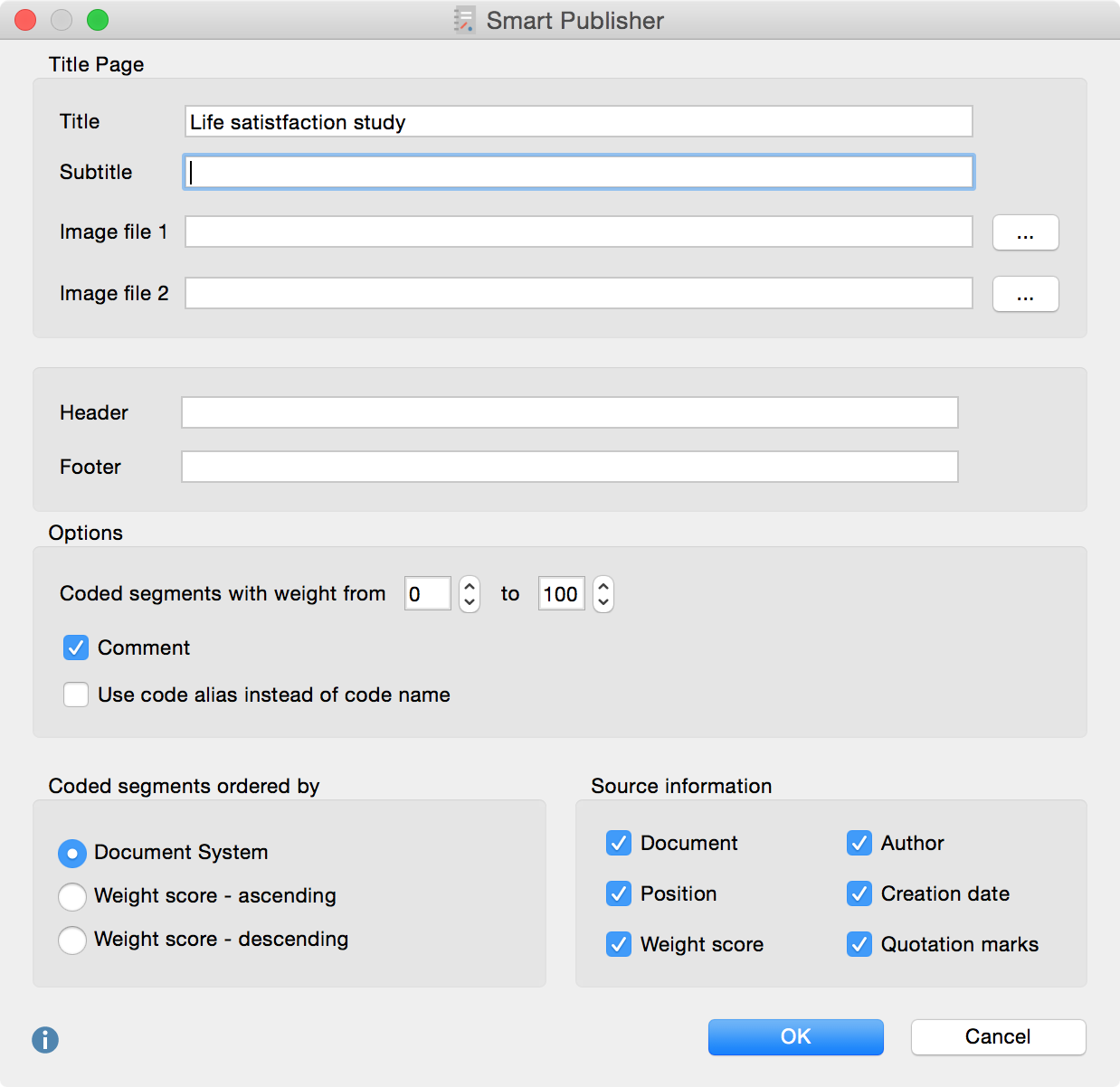Screen dimensions: 1120x1087
Task: Uncheck the Weight score checkbox
Action: coord(619,944)
